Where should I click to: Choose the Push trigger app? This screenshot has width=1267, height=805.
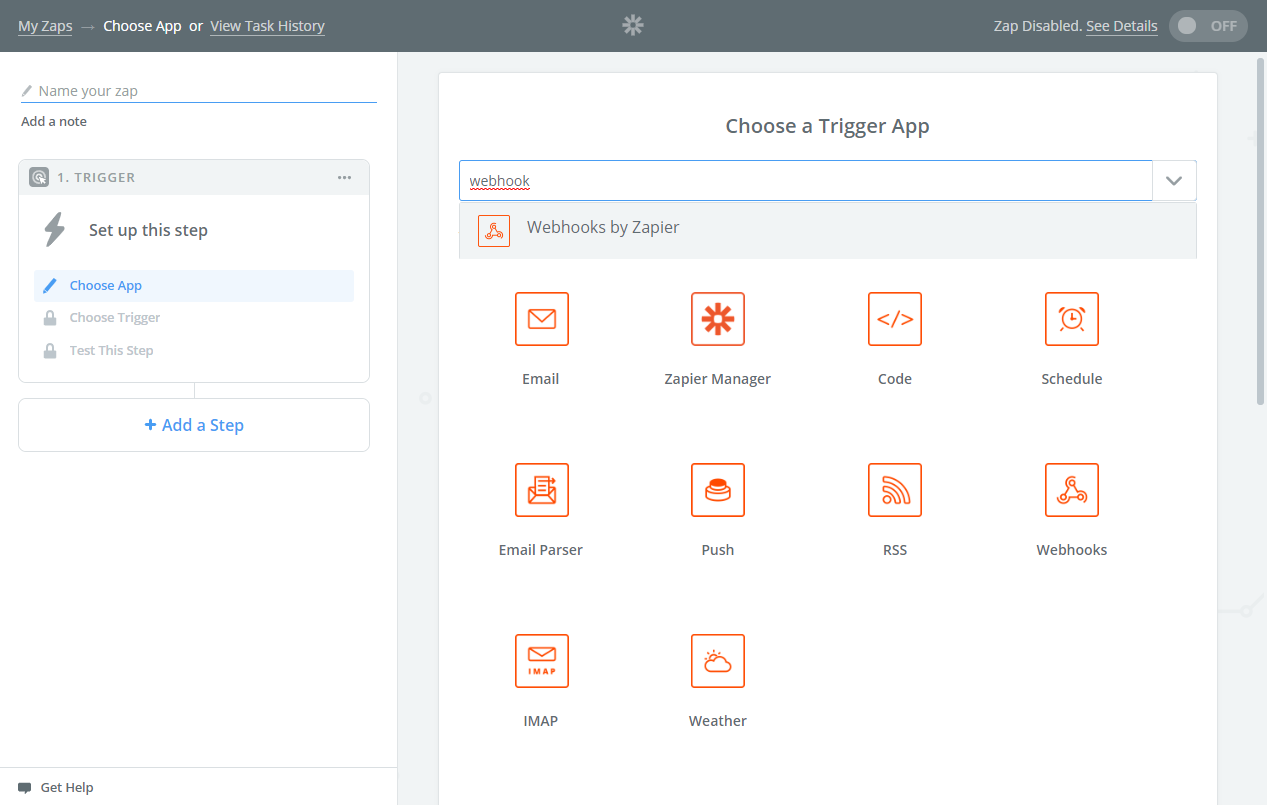point(717,490)
